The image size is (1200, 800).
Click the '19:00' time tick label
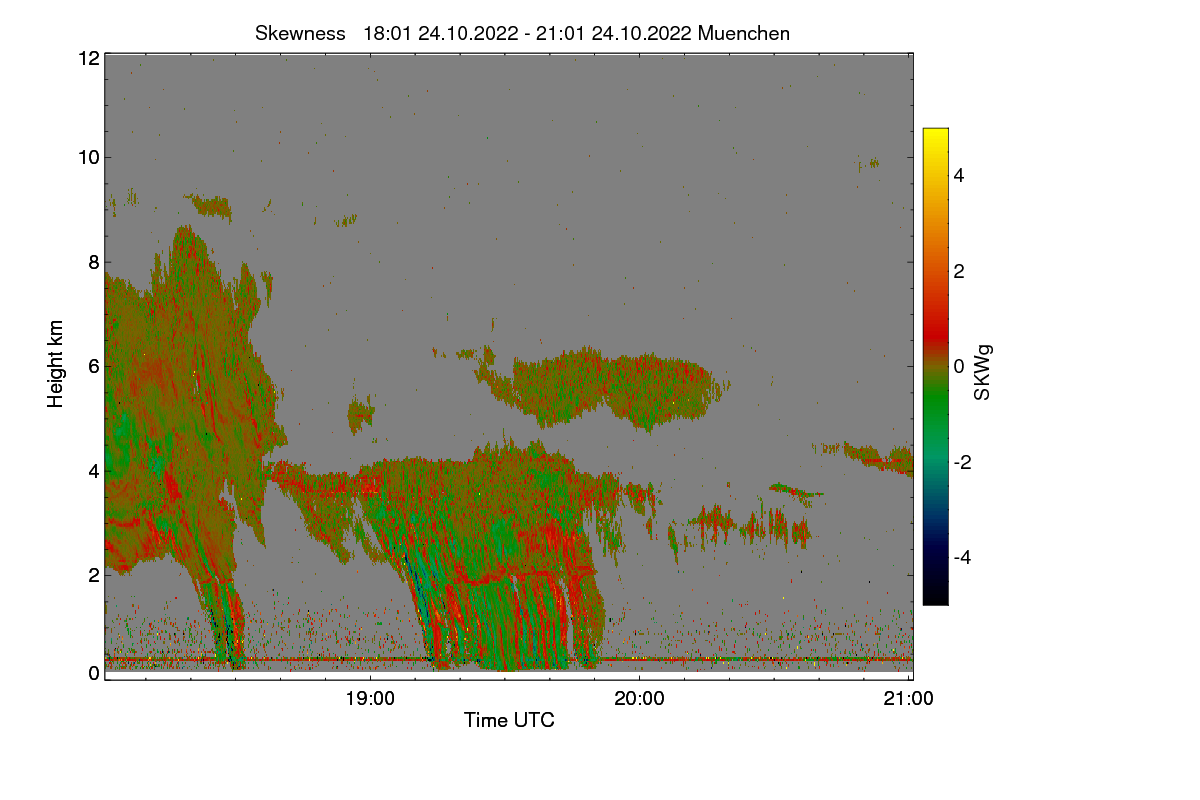click(x=370, y=699)
